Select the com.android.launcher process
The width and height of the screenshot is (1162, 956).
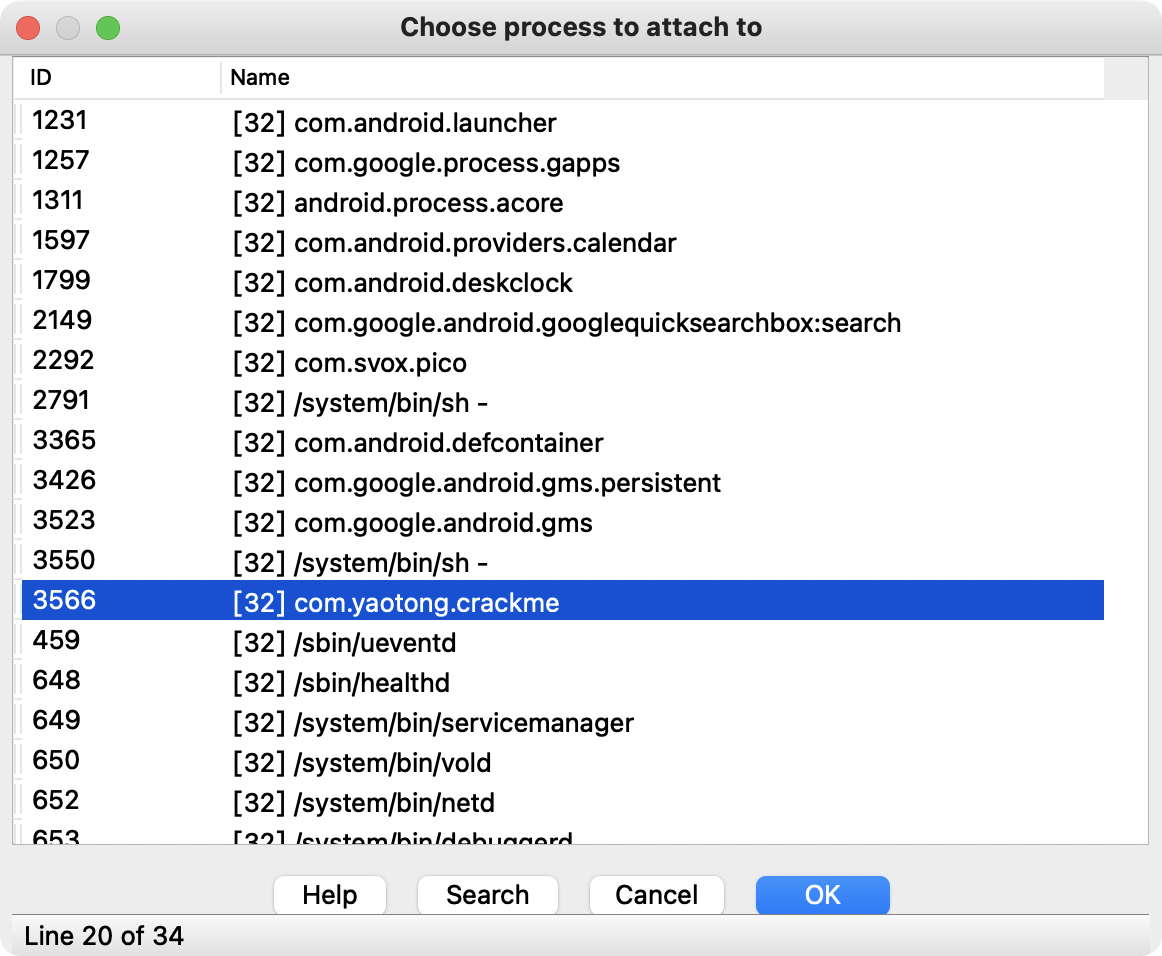[x=425, y=123]
